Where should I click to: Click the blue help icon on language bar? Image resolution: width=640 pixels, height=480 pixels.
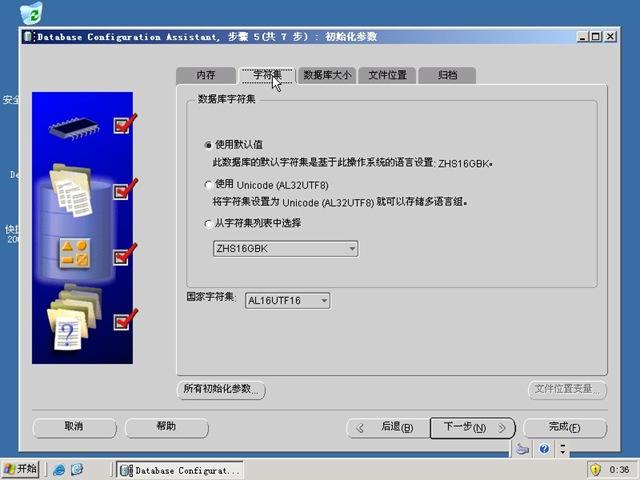pos(544,449)
